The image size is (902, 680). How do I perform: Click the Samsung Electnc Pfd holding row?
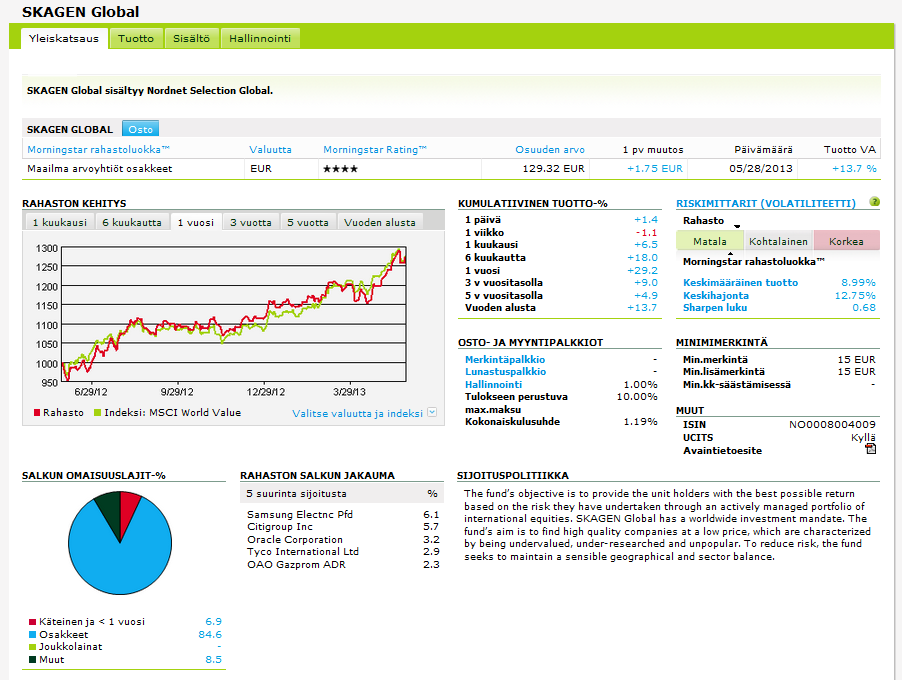click(x=343, y=514)
